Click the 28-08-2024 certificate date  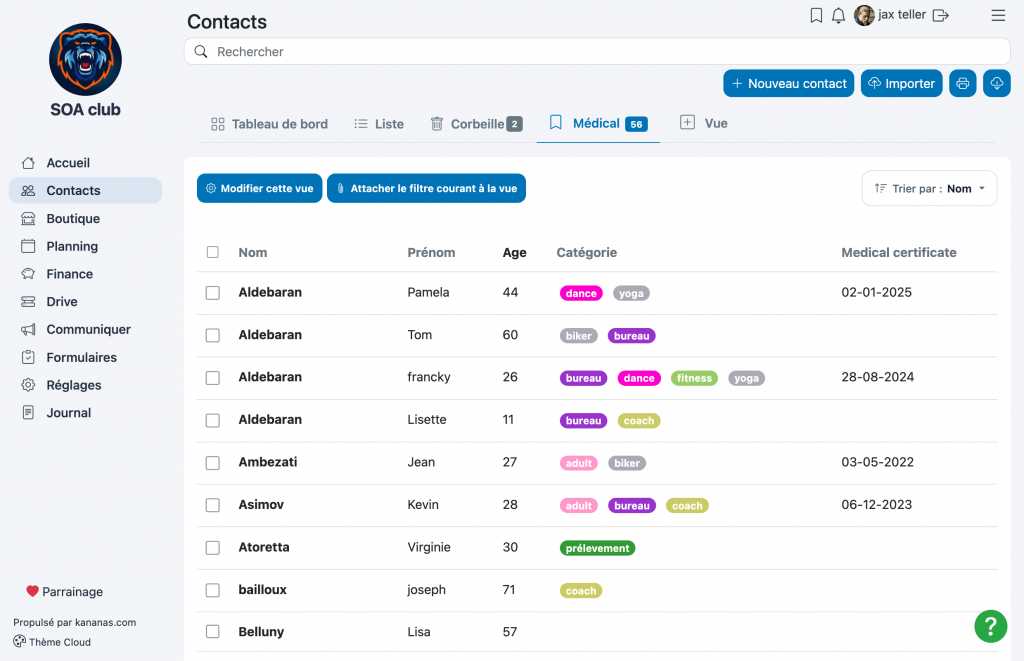(878, 377)
